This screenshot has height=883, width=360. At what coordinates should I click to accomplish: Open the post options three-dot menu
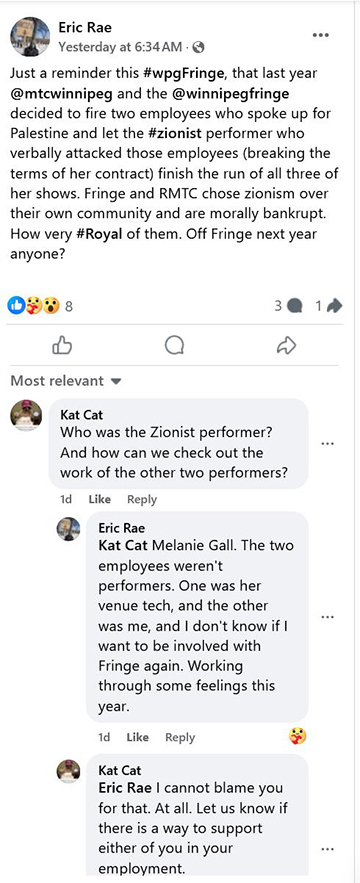(x=320, y=35)
